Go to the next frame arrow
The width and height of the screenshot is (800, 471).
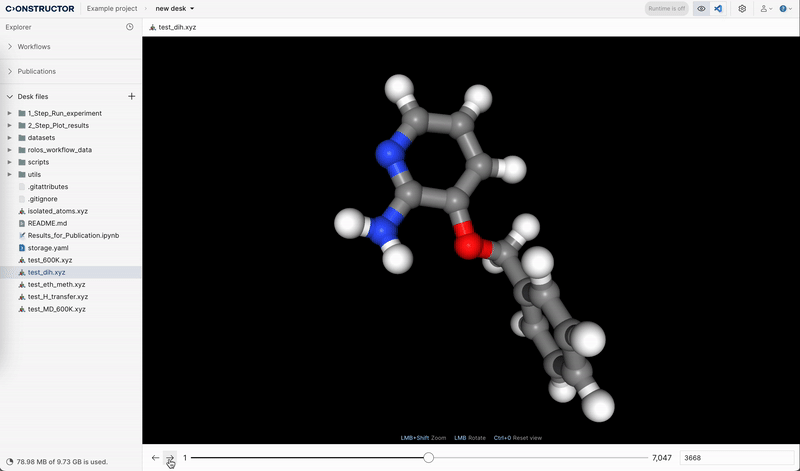pos(170,457)
